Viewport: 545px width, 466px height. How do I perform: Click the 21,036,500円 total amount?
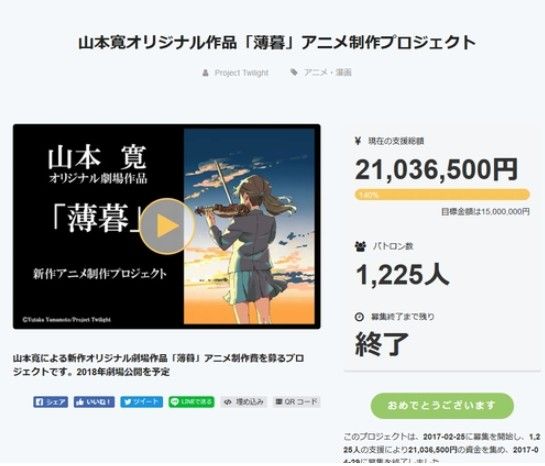pyautogui.click(x=437, y=170)
